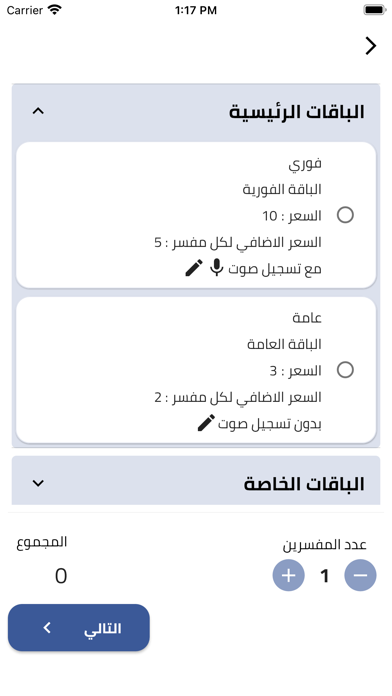Screen dimensions: 392x696
Task: Tap the battery icon in status bar
Action: pyautogui.click(x=375, y=10)
